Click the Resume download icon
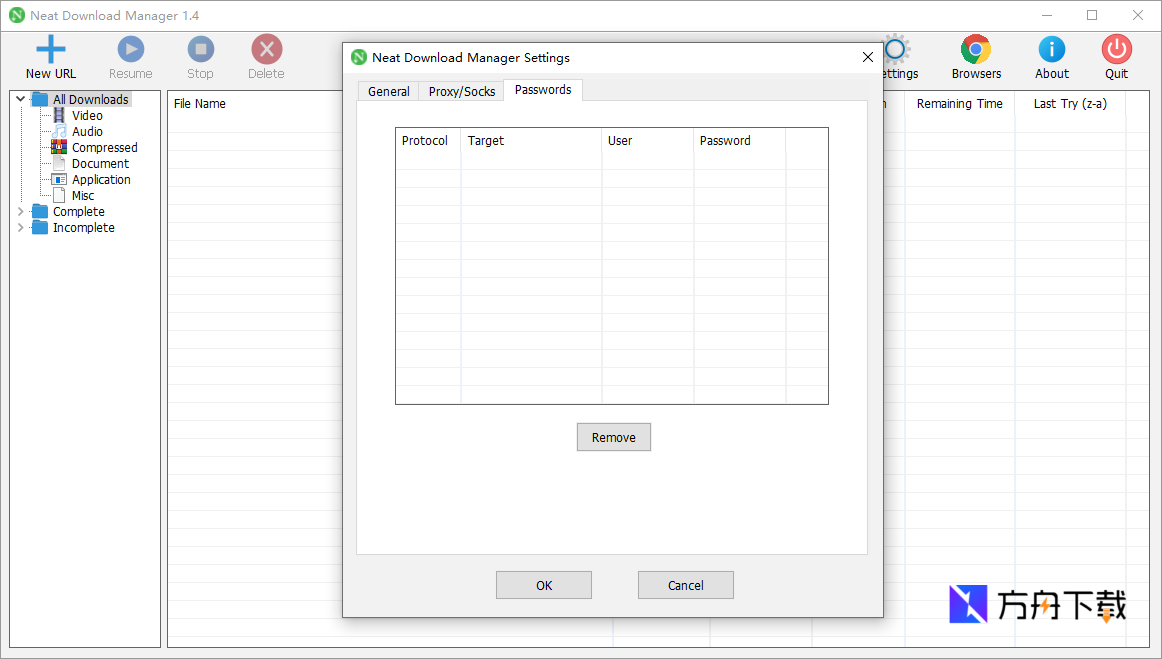1162x659 pixels. click(x=130, y=48)
